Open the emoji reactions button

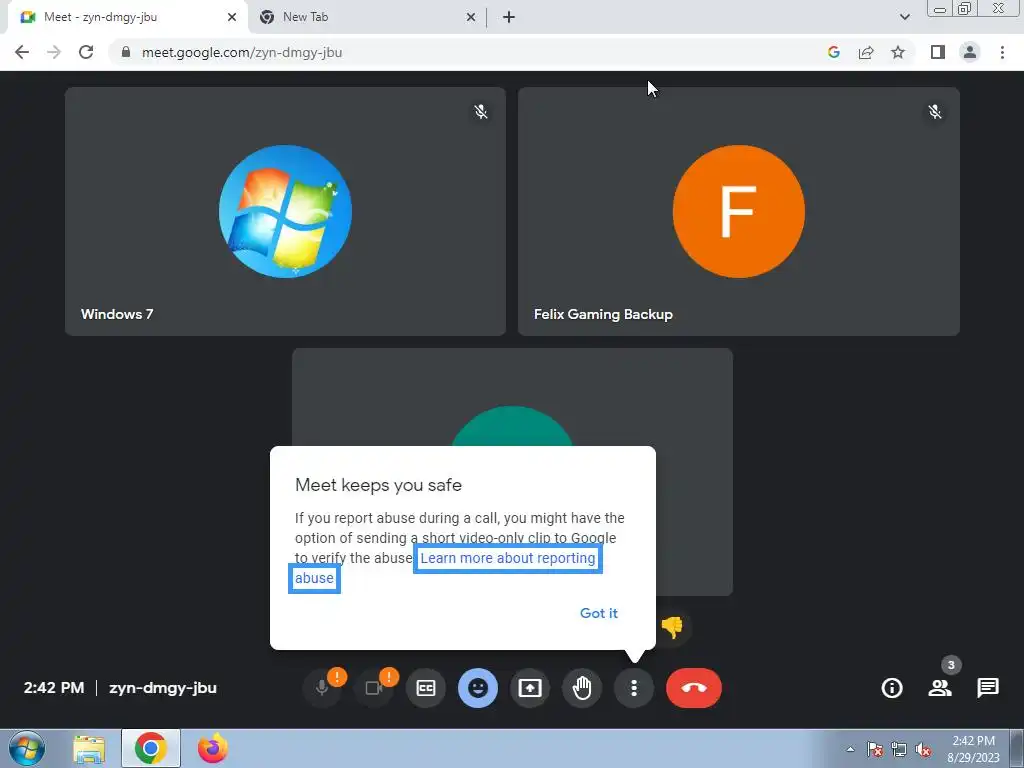point(478,688)
